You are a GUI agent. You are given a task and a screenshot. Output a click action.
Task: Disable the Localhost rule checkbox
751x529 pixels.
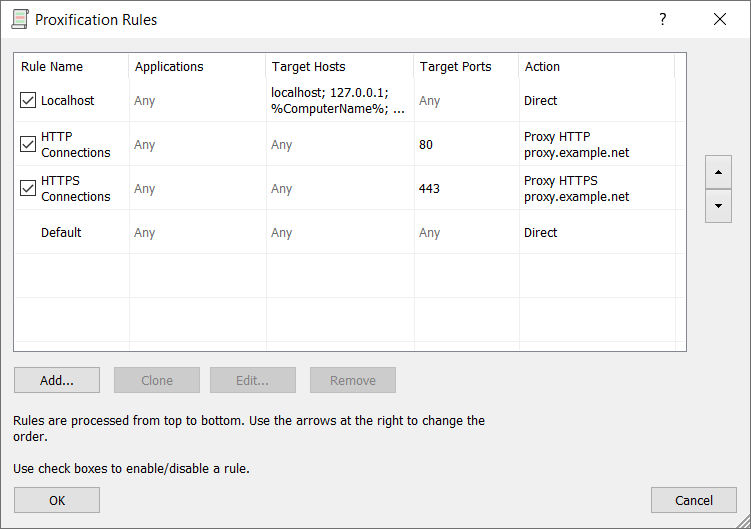point(28,100)
